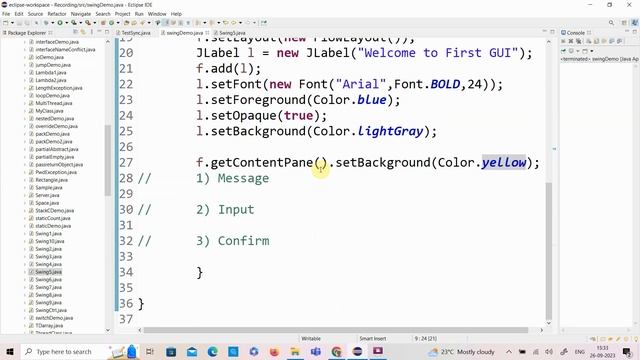This screenshot has height=360, width=640.
Task: Open Task View in the taskbar
Action: tap(150, 351)
